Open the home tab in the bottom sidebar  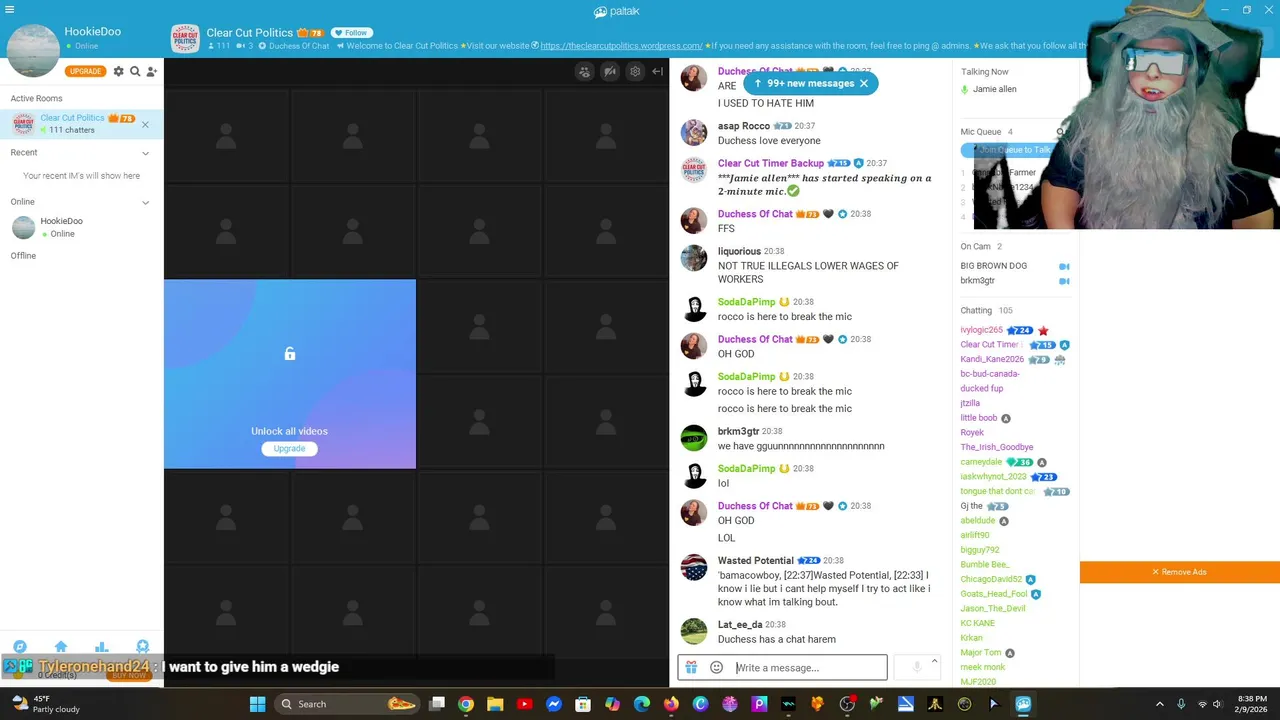[x=61, y=647]
